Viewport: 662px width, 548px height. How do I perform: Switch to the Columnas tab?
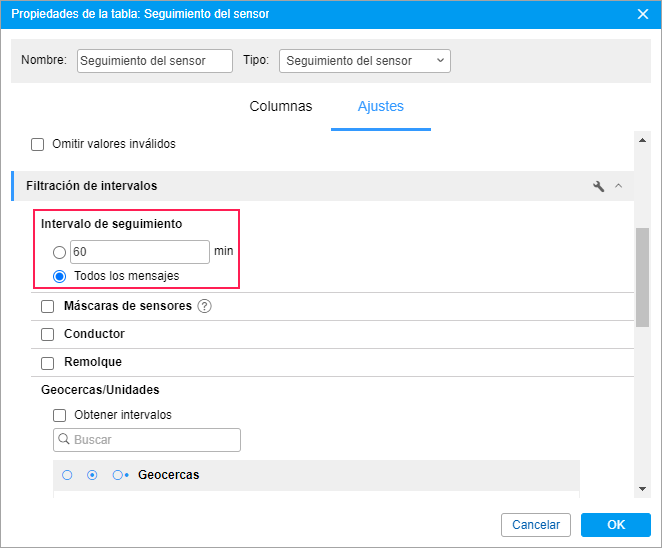(280, 107)
